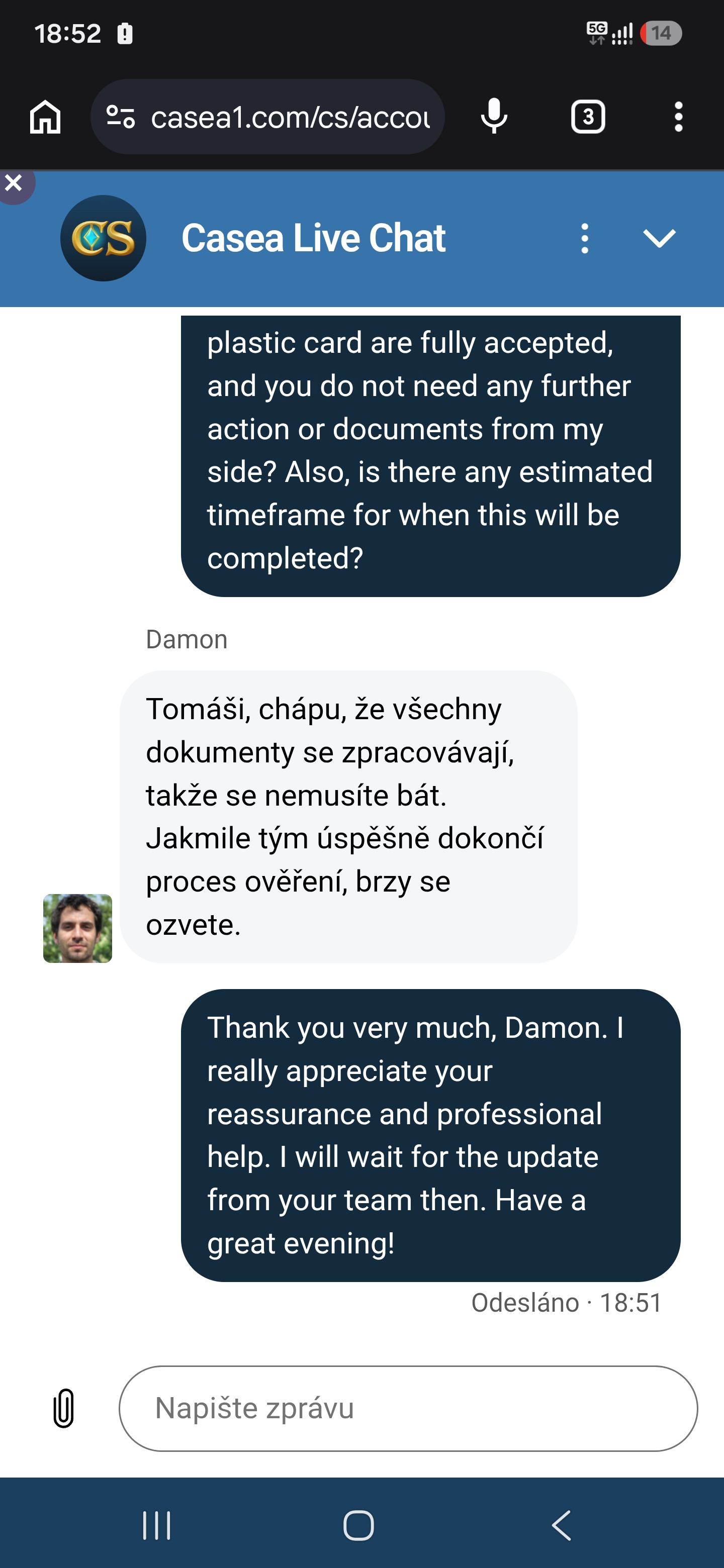Tap the Odesláno 18:51 status text

coord(566,1303)
